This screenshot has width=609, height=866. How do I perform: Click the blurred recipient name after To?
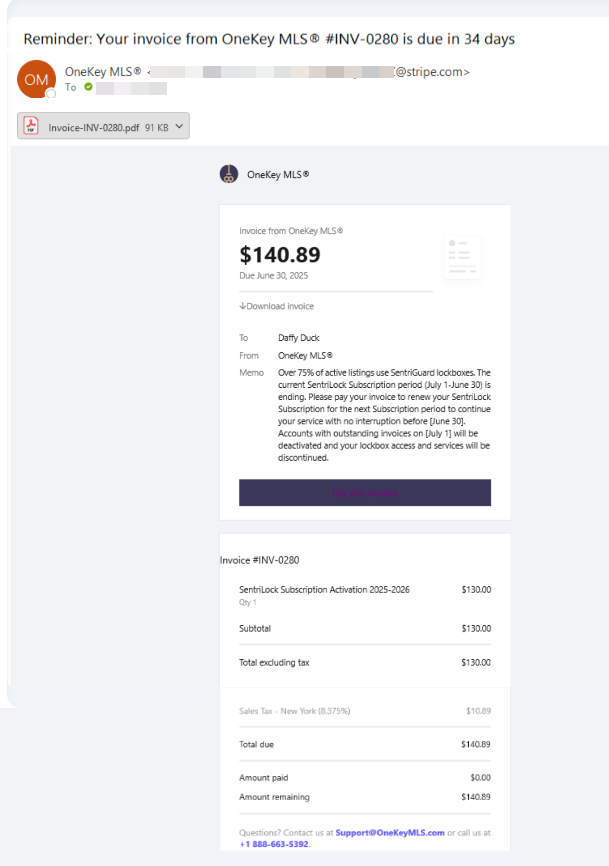[x=131, y=88]
